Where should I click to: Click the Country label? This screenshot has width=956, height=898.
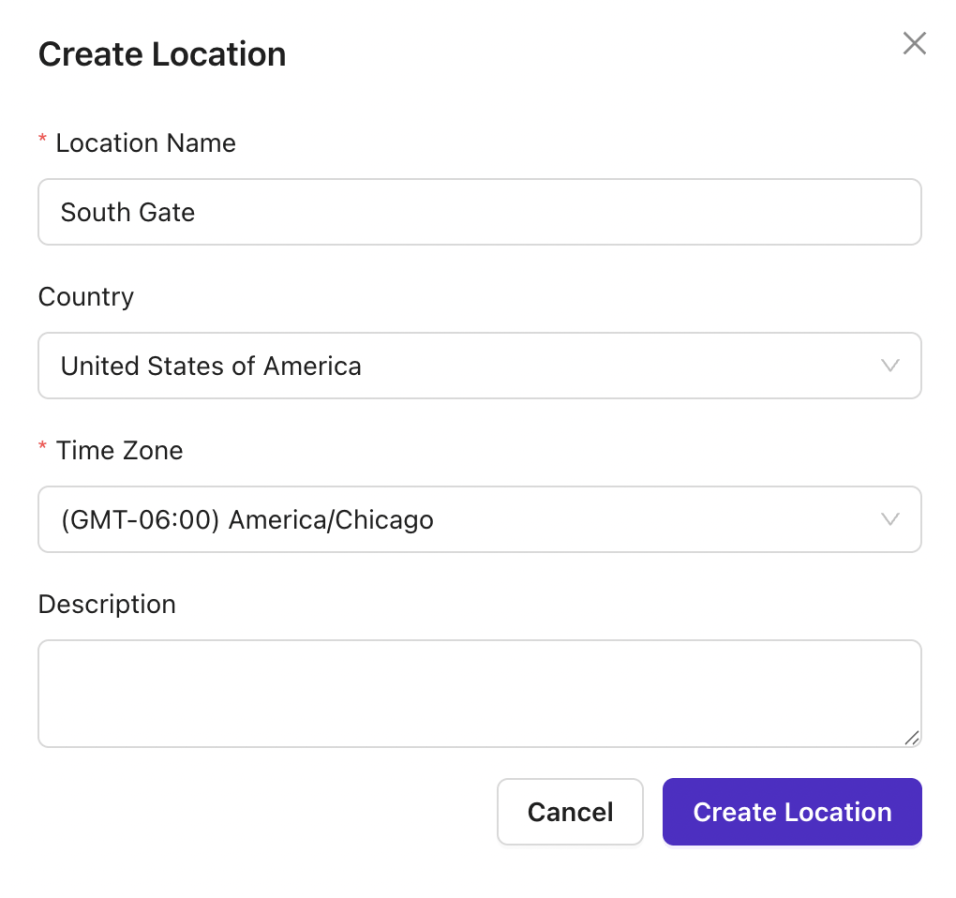[x=86, y=297]
